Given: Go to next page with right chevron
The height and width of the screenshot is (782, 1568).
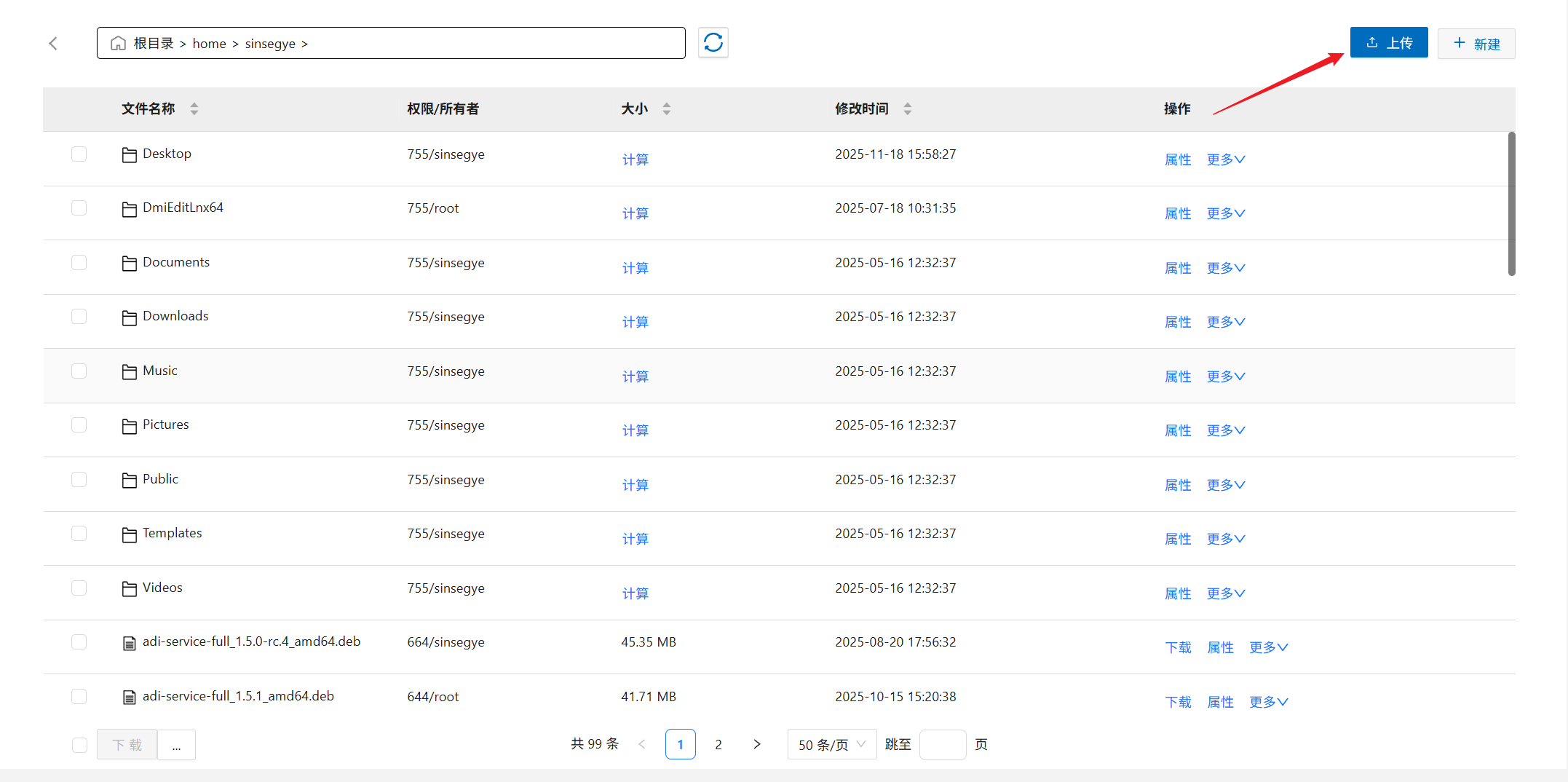Looking at the screenshot, I should pos(756,744).
